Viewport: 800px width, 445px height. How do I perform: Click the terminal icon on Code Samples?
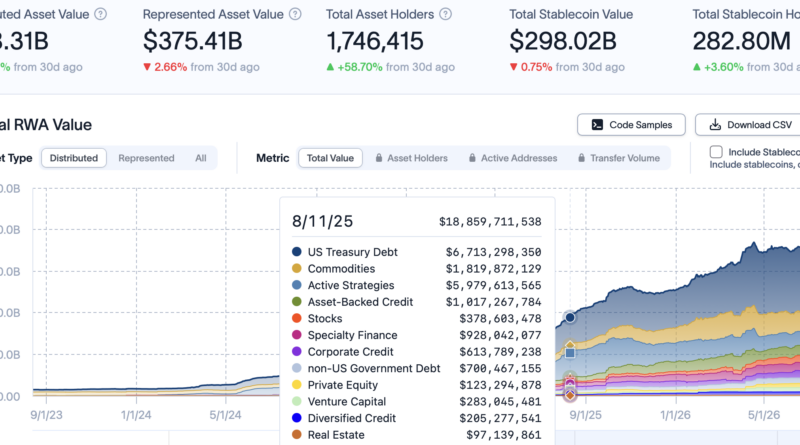tap(597, 125)
